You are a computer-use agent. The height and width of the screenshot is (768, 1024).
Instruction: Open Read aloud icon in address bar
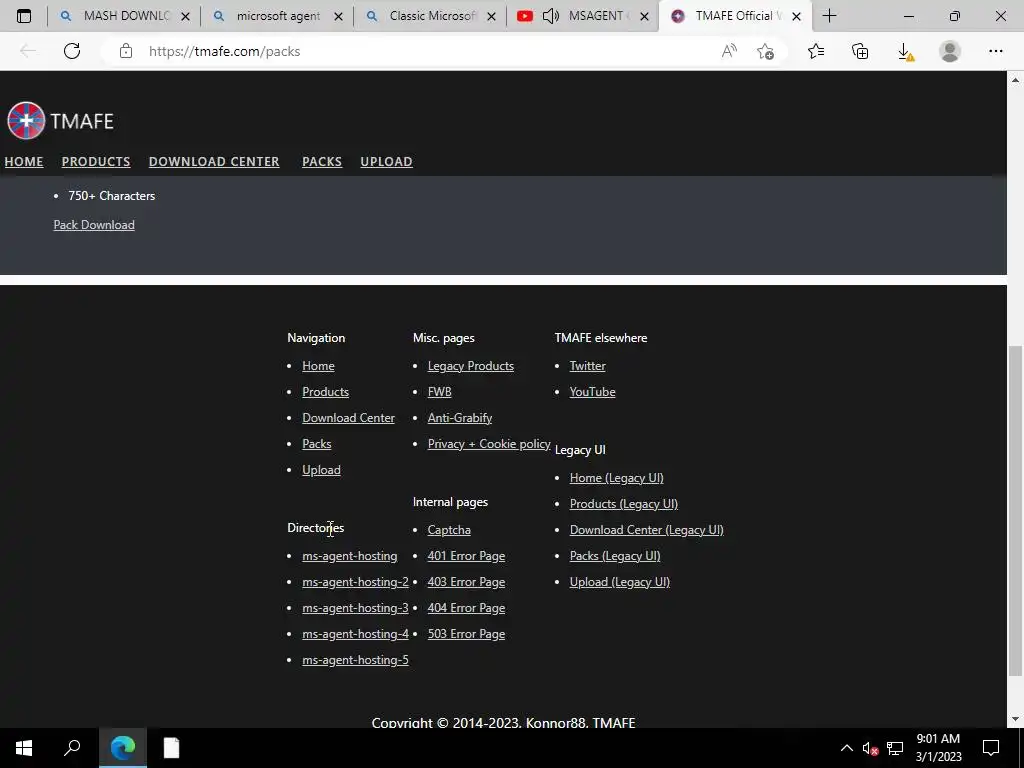click(729, 51)
